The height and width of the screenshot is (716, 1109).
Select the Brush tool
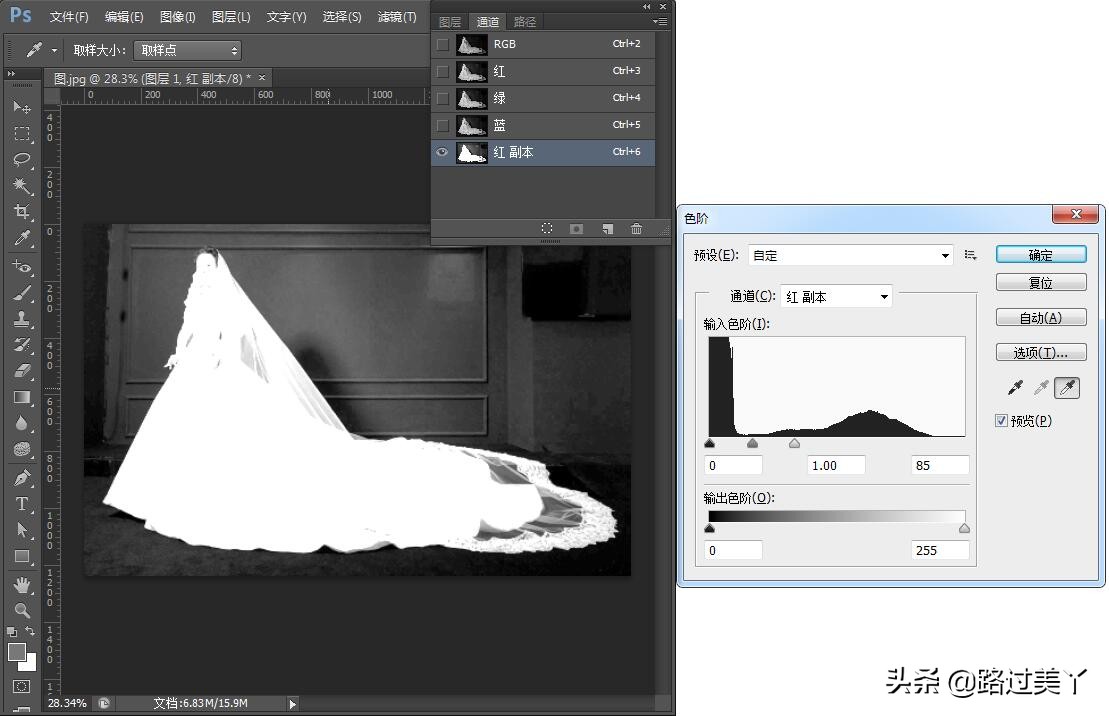point(22,293)
